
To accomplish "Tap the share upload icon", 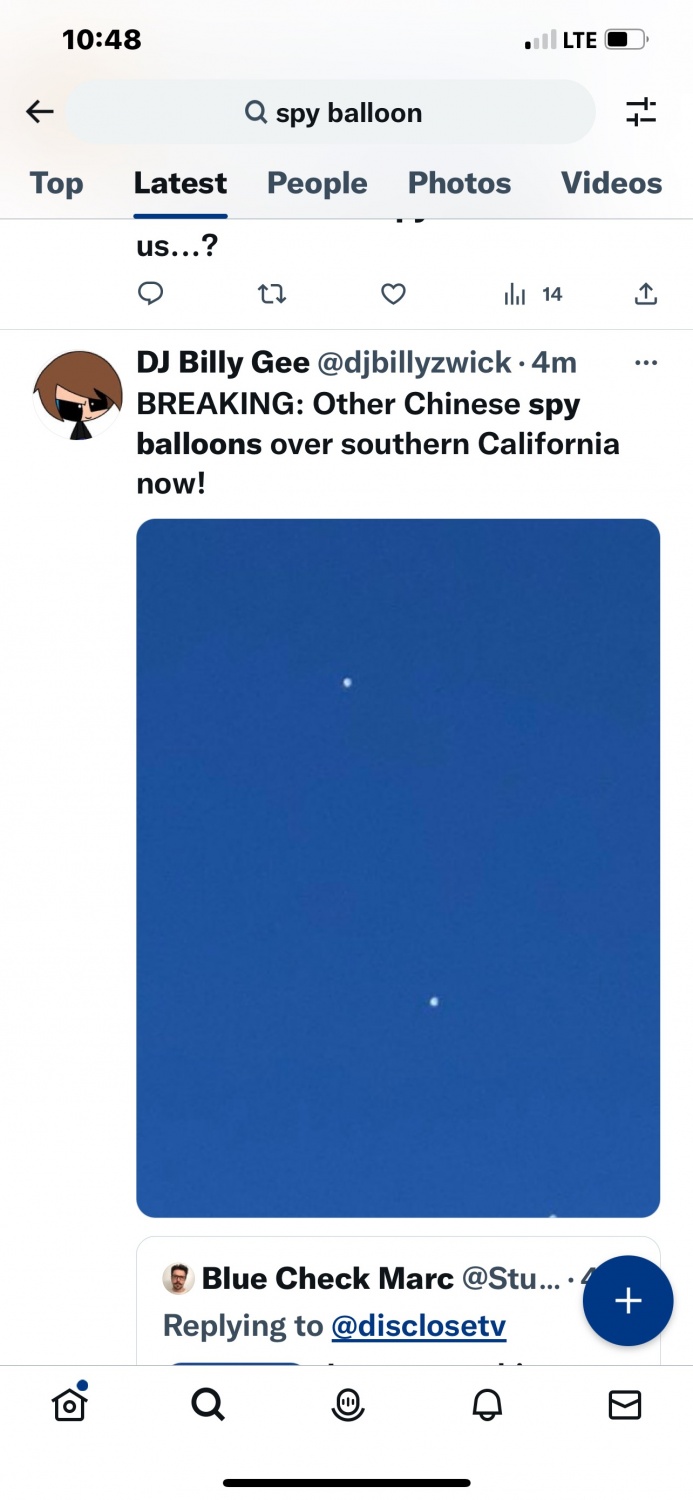I will (x=646, y=294).
